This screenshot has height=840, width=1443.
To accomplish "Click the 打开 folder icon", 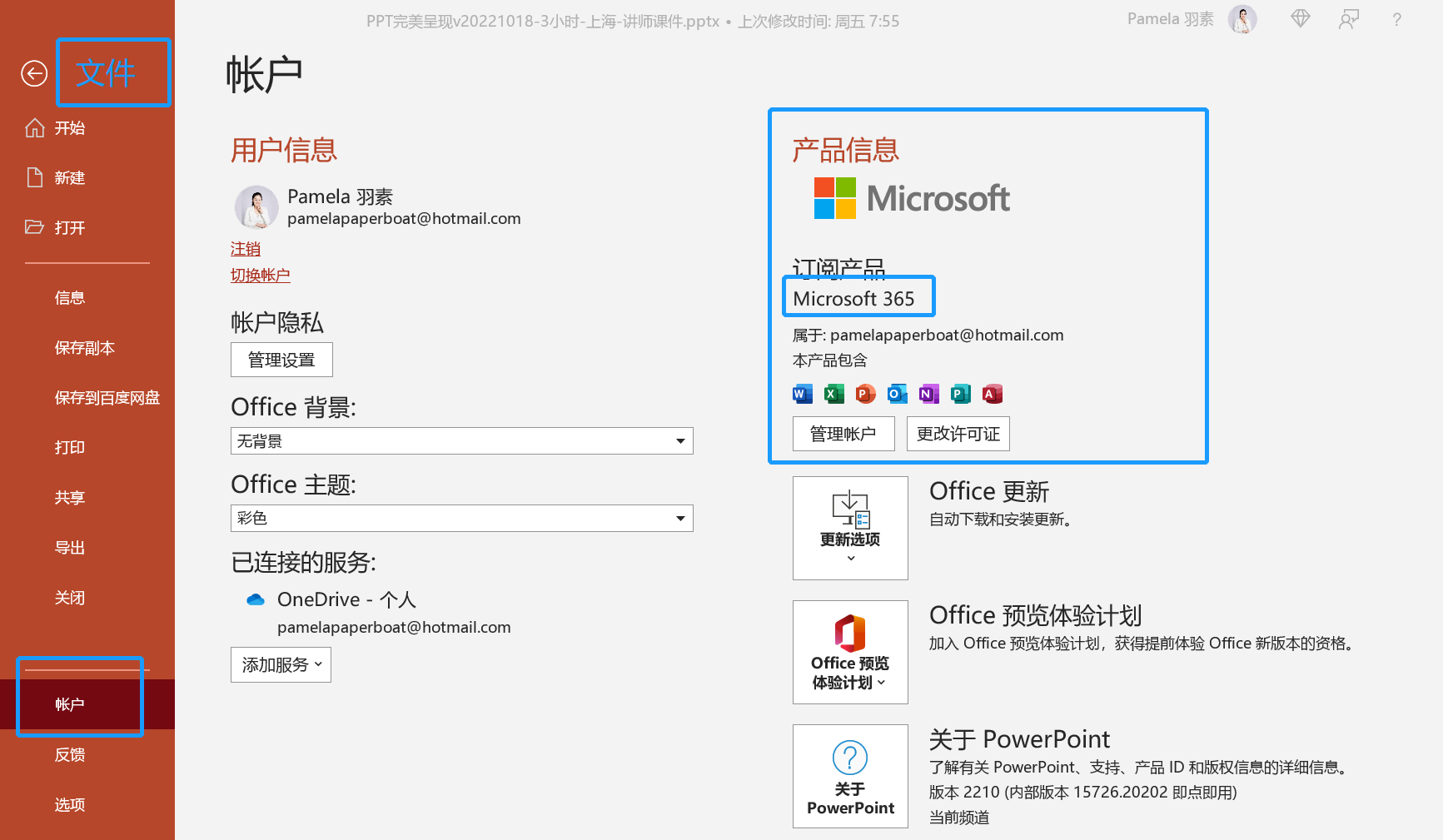I will click(x=35, y=226).
